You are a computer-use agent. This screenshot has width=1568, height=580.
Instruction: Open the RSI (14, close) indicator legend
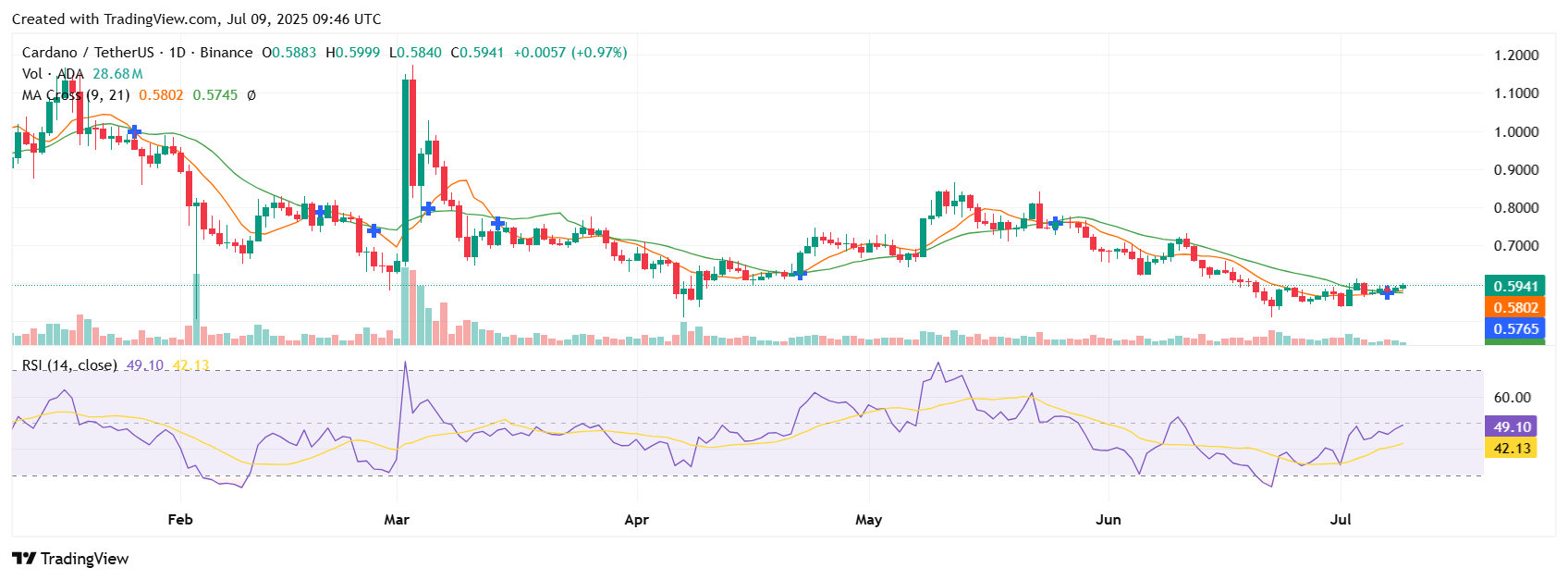69,365
